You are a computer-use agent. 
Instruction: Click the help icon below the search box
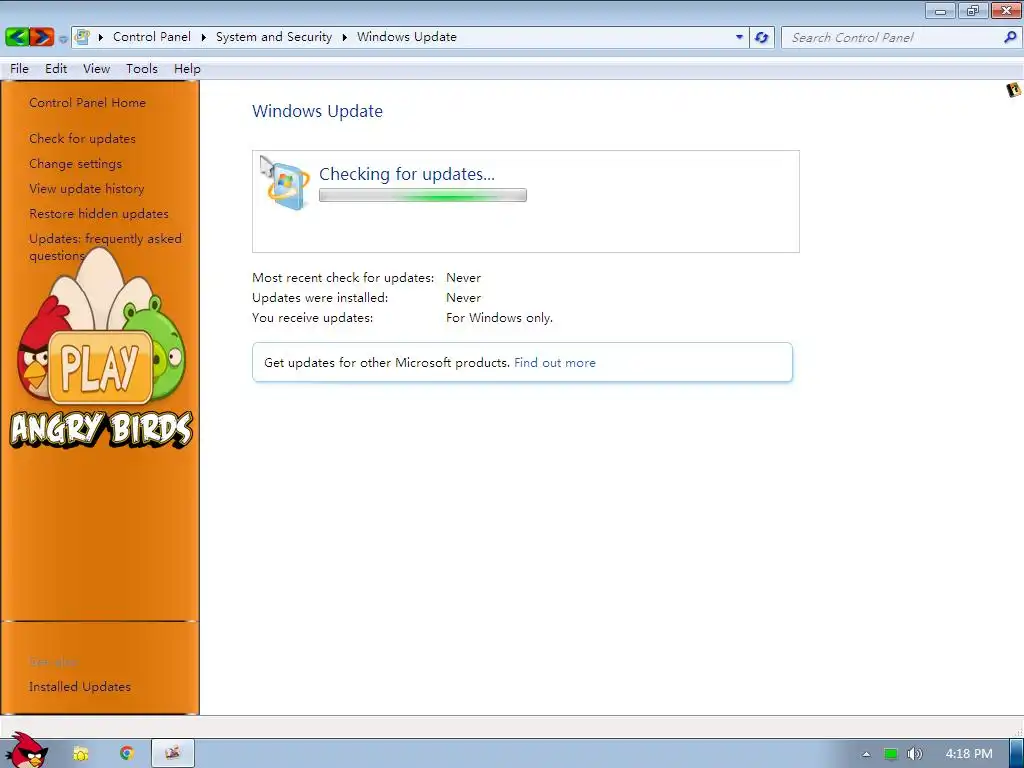pyautogui.click(x=1014, y=90)
